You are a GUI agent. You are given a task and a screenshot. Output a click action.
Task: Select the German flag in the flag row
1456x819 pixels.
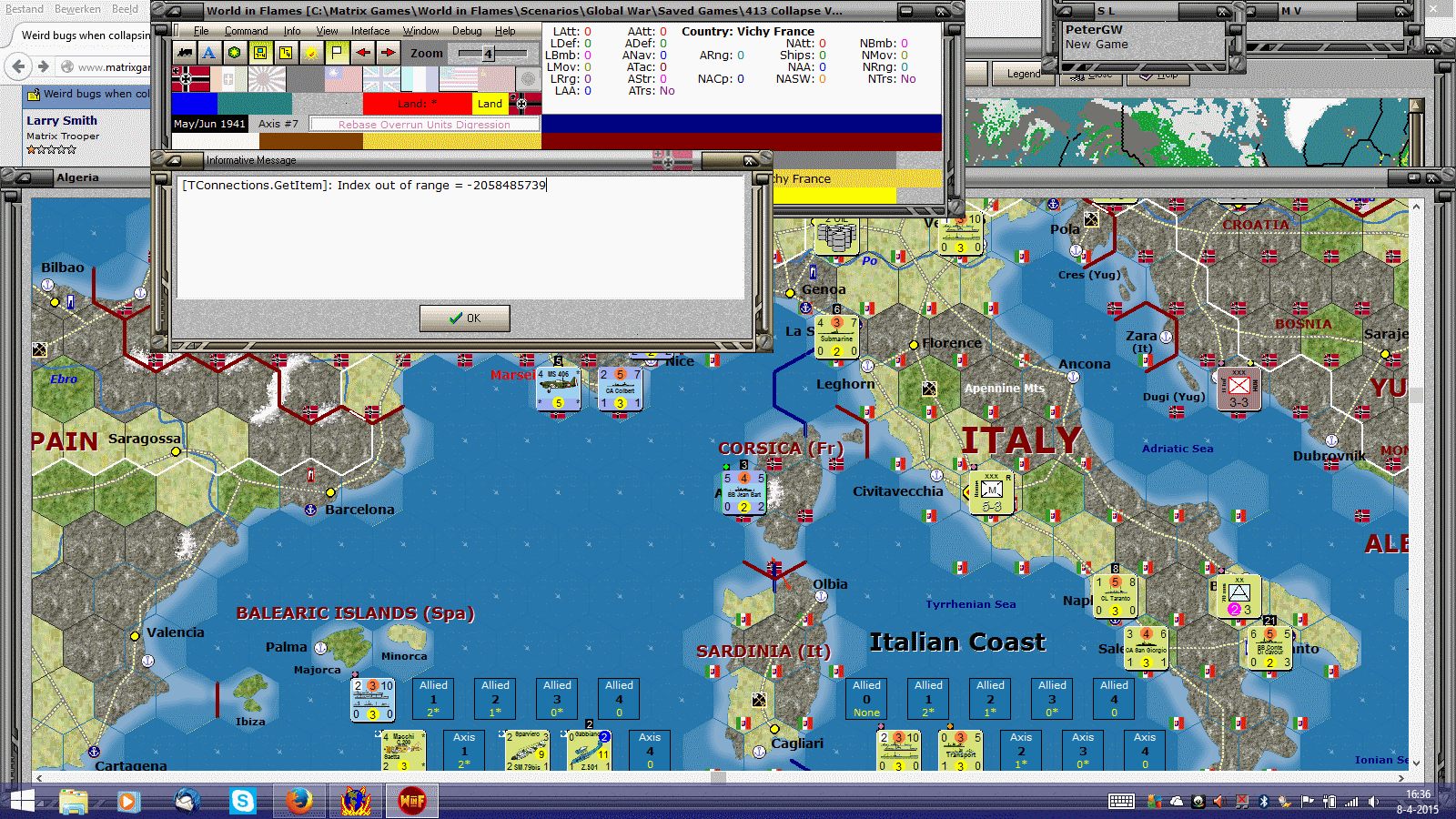[x=190, y=79]
